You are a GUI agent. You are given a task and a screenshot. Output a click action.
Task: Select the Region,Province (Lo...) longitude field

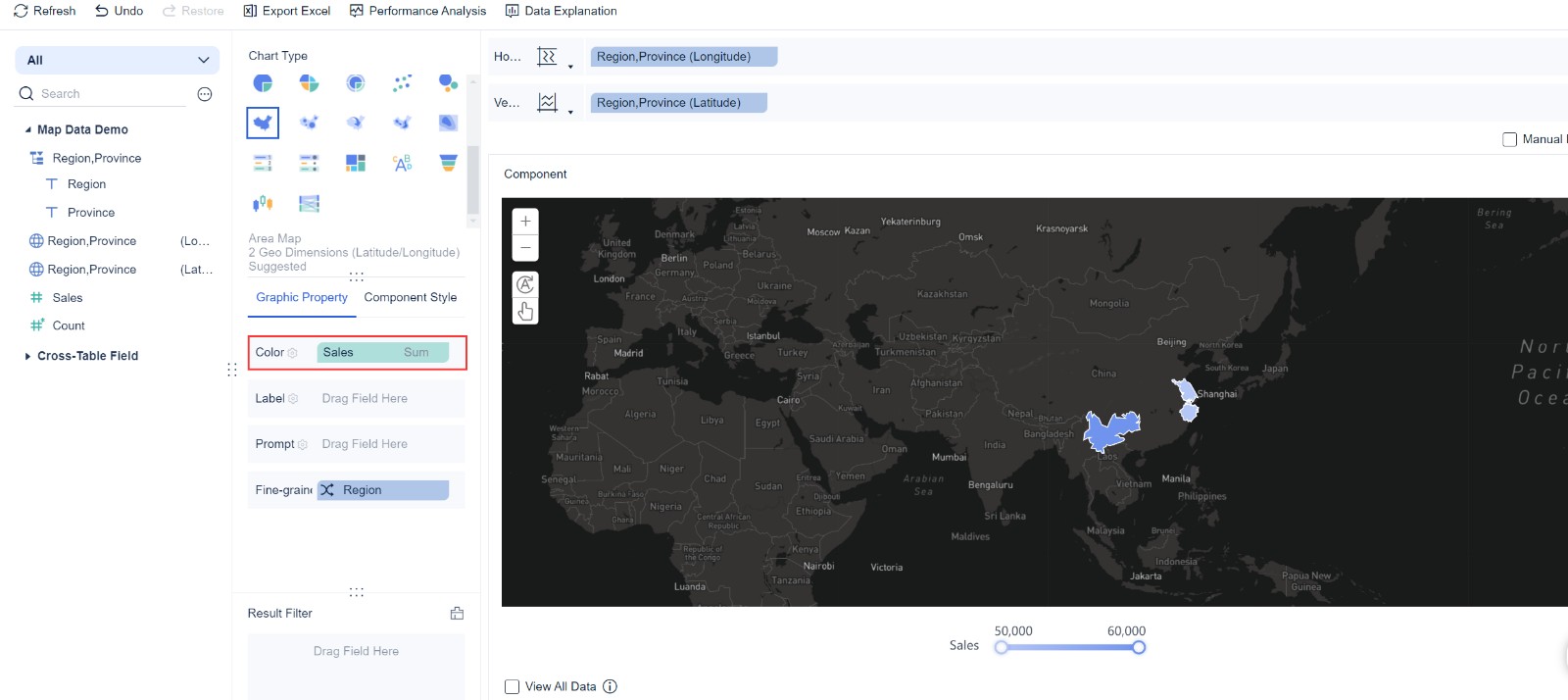coord(120,241)
